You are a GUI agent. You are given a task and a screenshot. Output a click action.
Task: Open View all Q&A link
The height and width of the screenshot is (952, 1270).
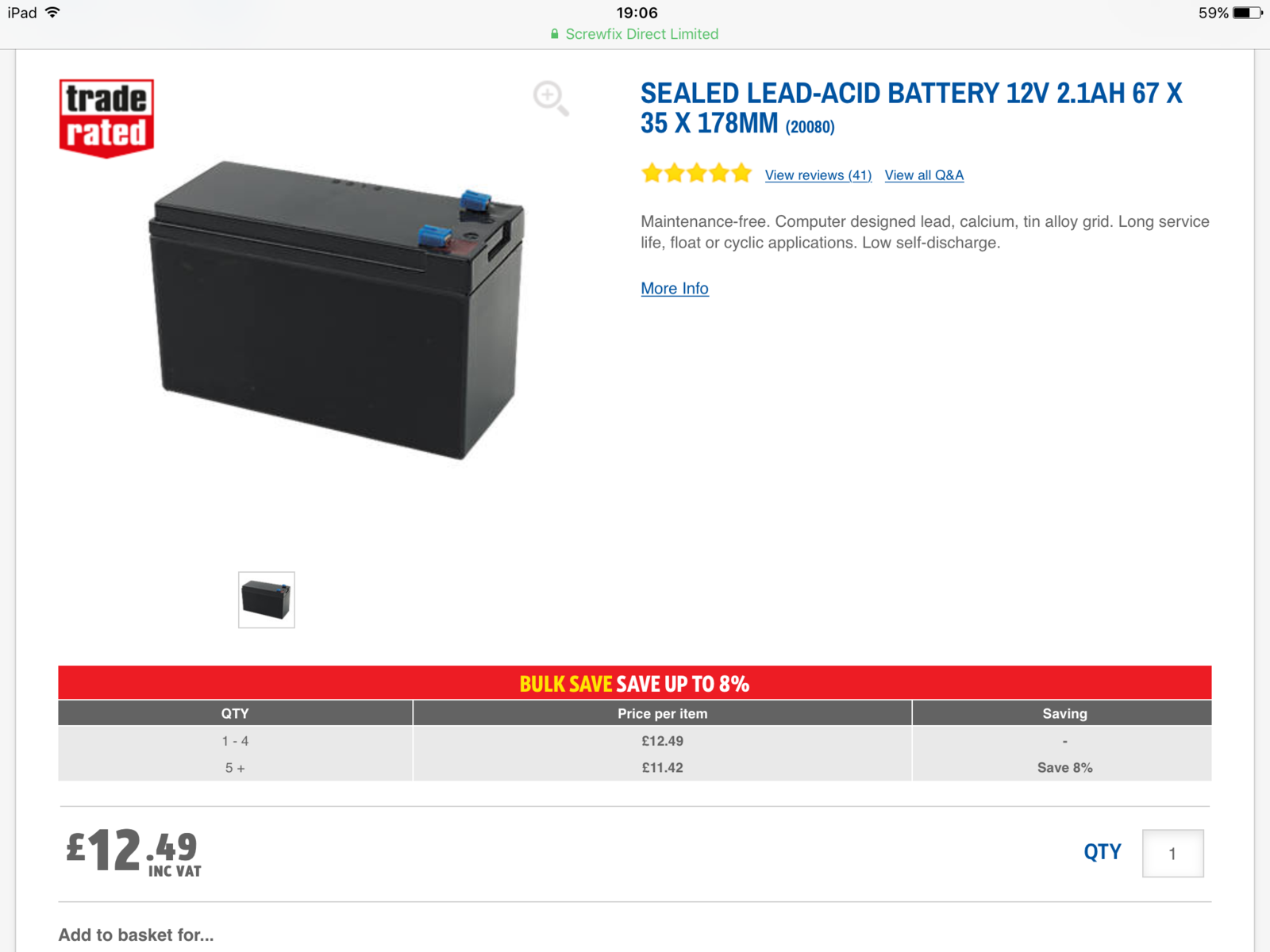pos(924,175)
